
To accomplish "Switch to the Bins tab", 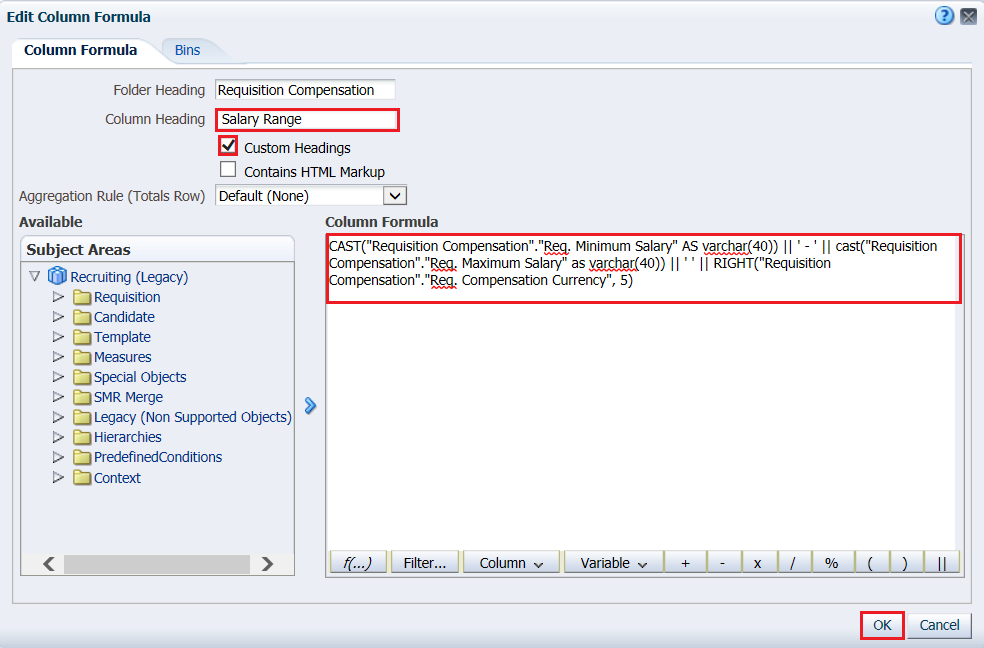I will pyautogui.click(x=187, y=50).
